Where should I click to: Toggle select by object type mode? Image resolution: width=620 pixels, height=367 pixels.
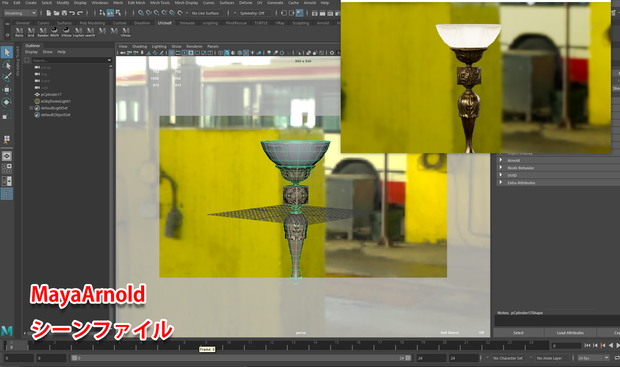(110, 13)
